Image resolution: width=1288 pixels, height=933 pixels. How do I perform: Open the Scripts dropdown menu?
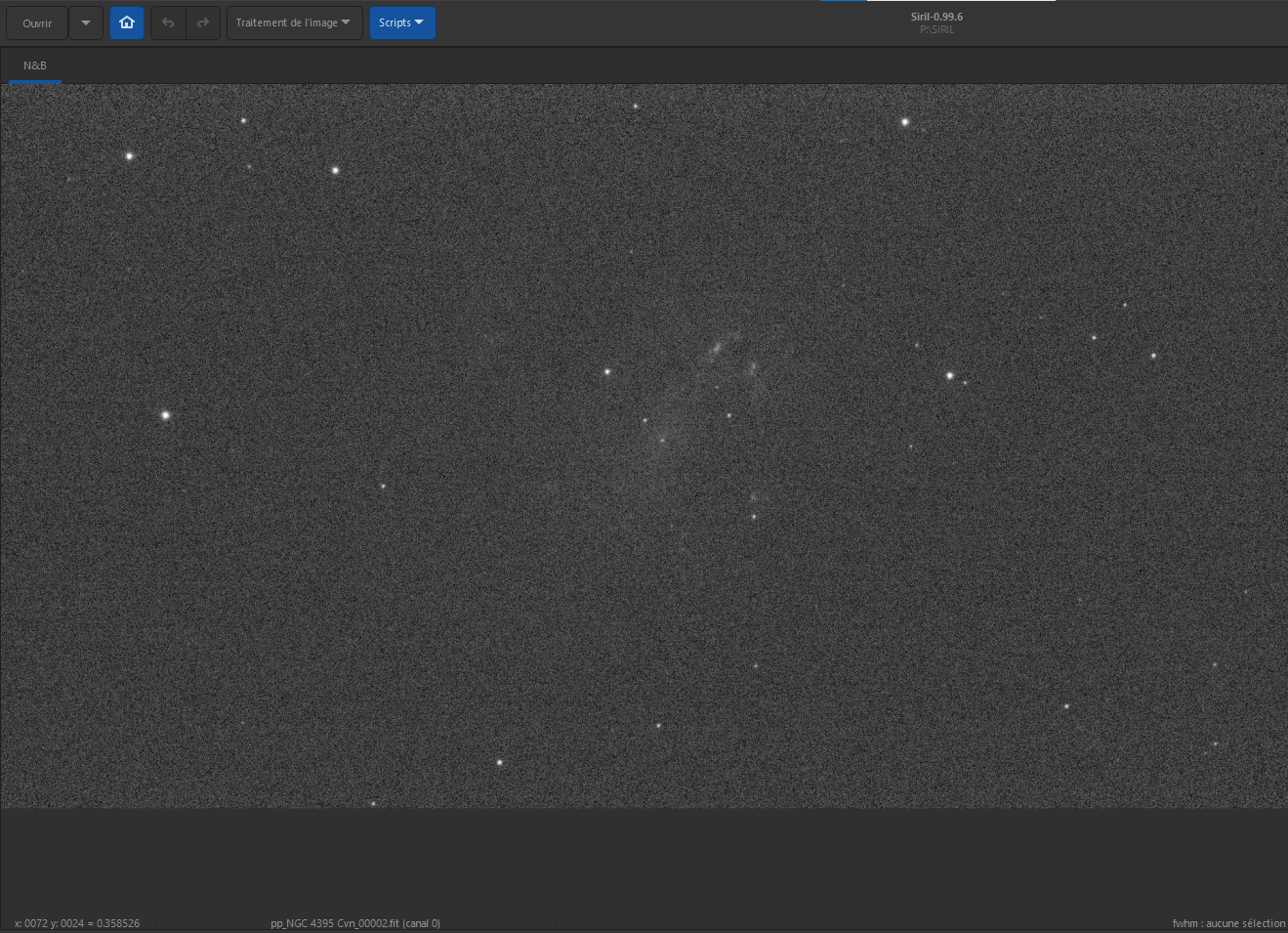[402, 22]
